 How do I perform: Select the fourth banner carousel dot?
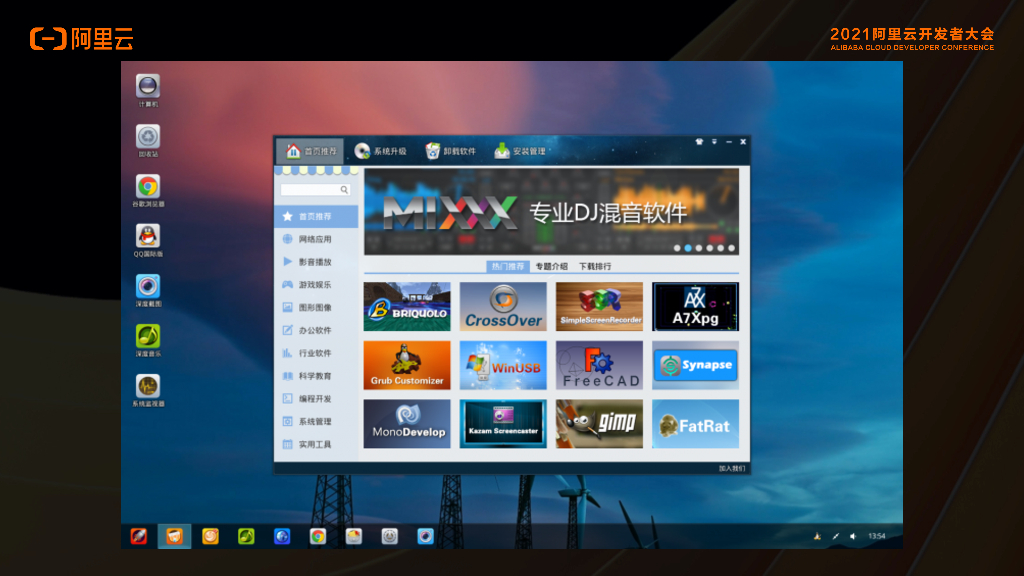[710, 248]
